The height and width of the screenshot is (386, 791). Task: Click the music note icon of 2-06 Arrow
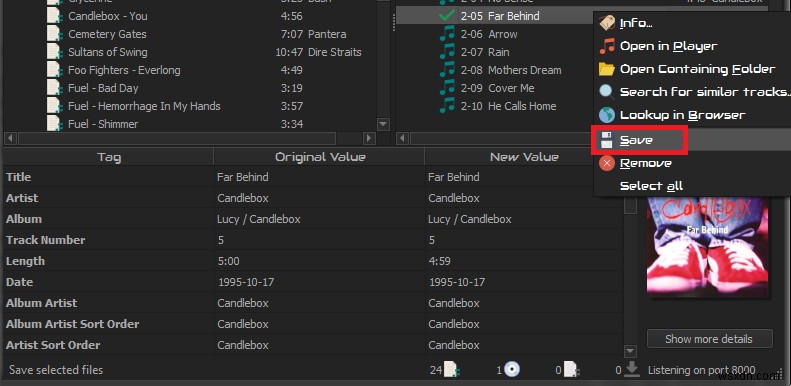(447, 34)
